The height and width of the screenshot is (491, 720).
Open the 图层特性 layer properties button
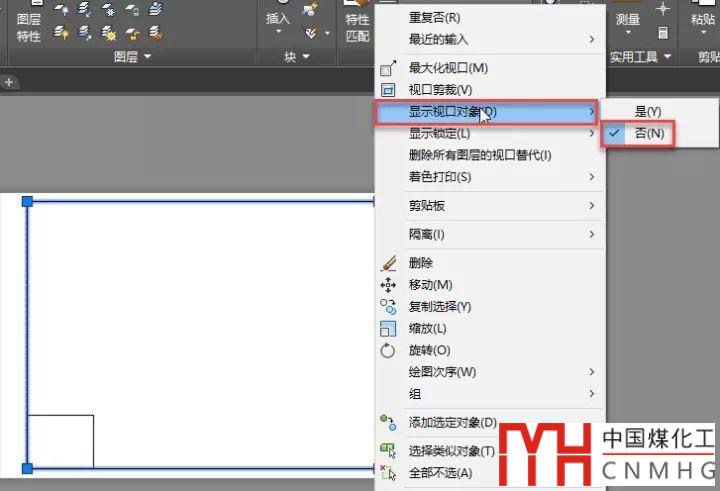click(x=28, y=24)
